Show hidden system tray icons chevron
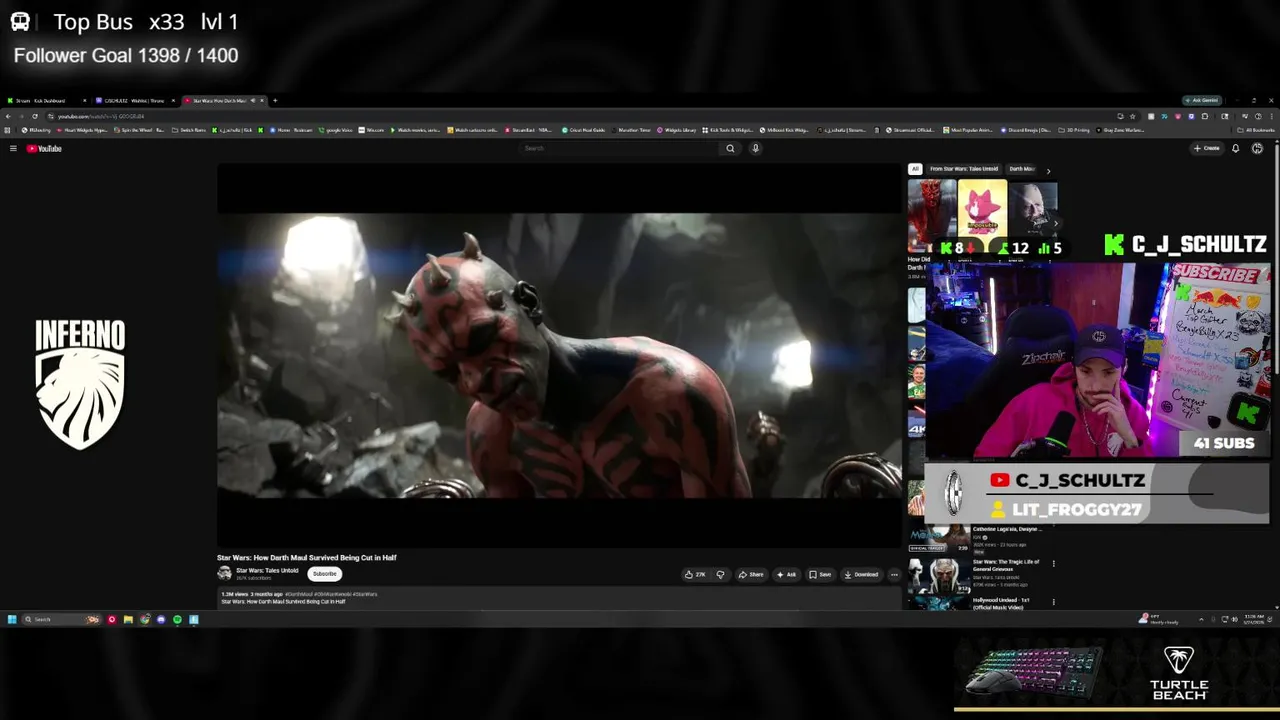Viewport: 1280px width, 720px height. tap(1201, 619)
